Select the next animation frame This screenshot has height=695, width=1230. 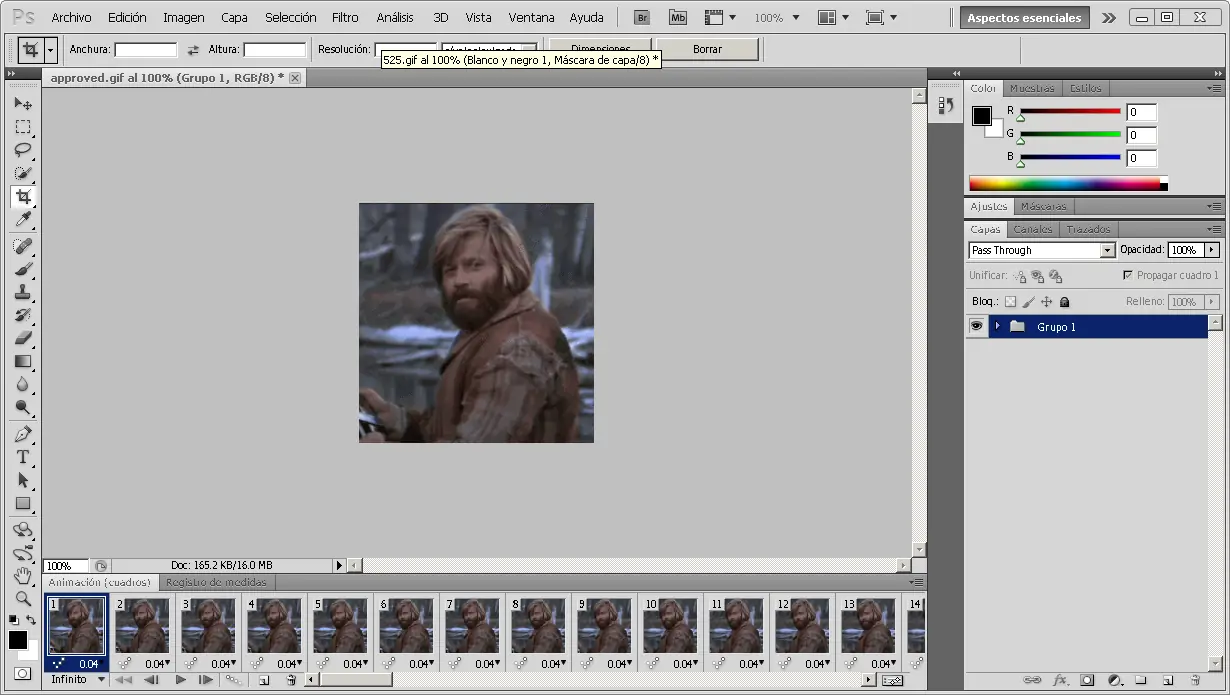click(206, 680)
